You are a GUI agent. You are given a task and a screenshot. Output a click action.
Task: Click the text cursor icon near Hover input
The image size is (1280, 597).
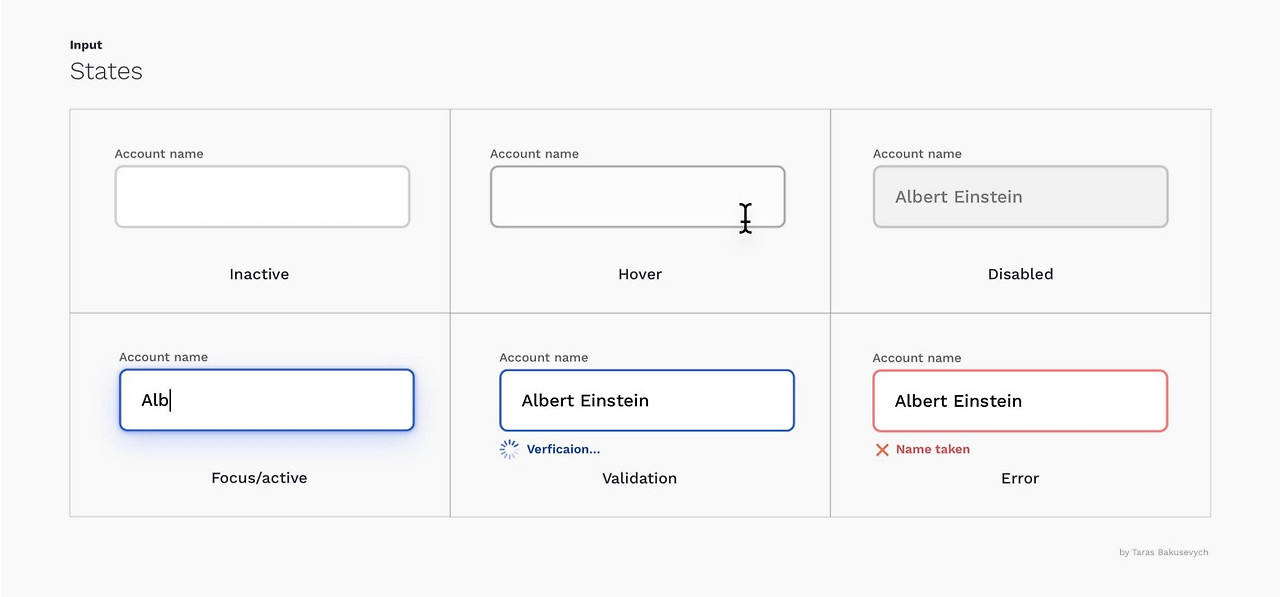[x=745, y=219]
